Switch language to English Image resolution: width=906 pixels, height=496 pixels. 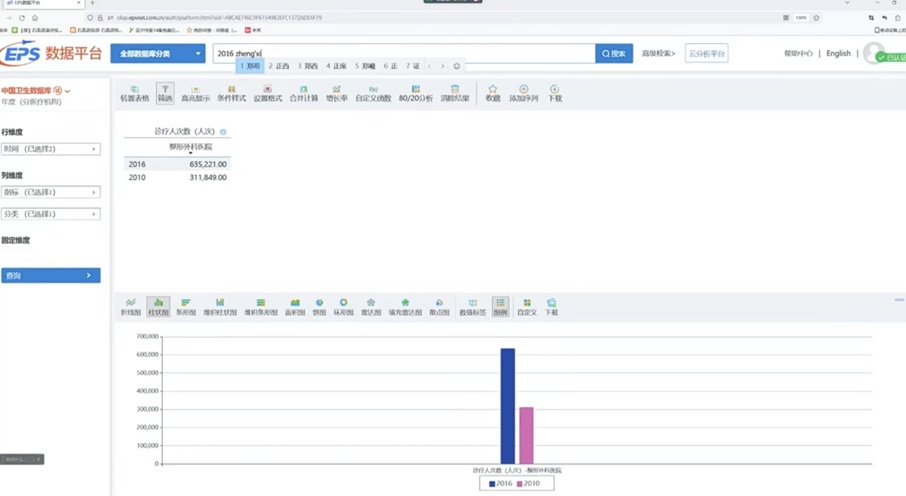pos(838,53)
